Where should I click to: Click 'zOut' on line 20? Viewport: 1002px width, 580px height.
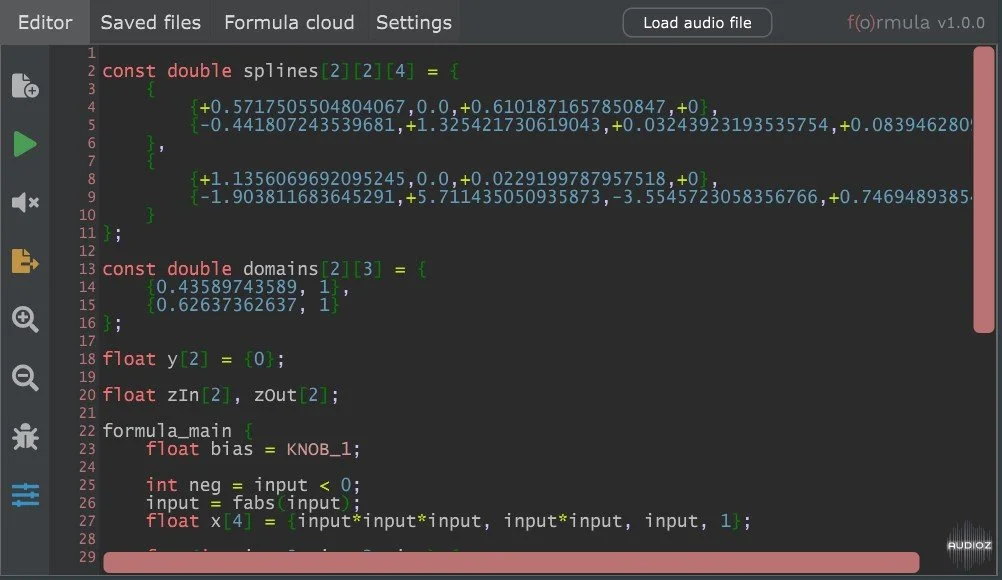pos(275,395)
